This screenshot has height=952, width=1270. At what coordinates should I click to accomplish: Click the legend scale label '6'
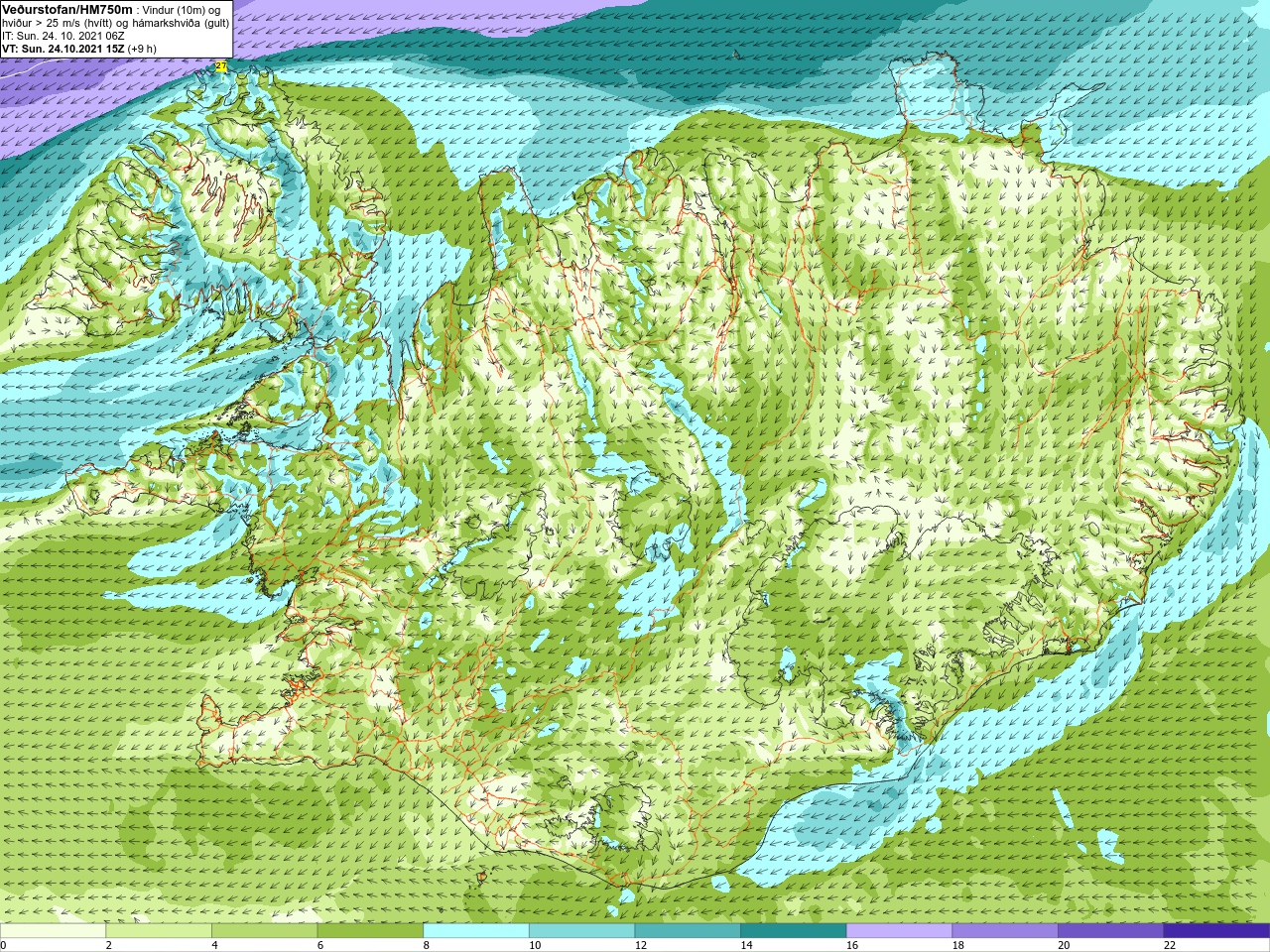click(320, 945)
